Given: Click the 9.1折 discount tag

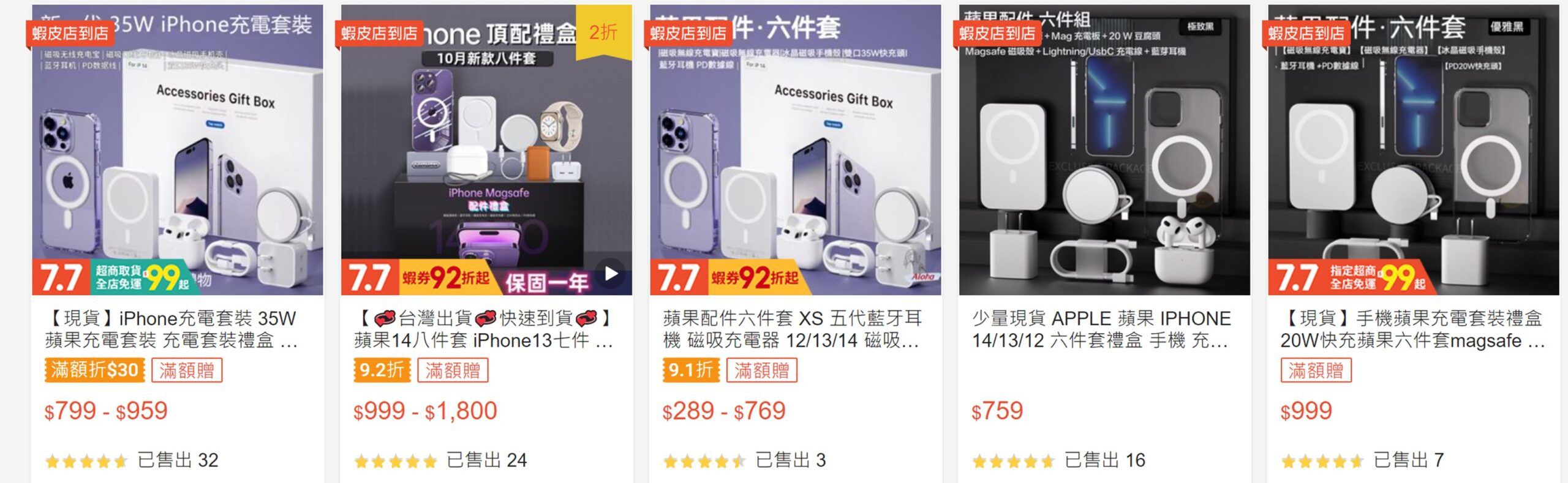Looking at the screenshot, I should click(x=691, y=370).
